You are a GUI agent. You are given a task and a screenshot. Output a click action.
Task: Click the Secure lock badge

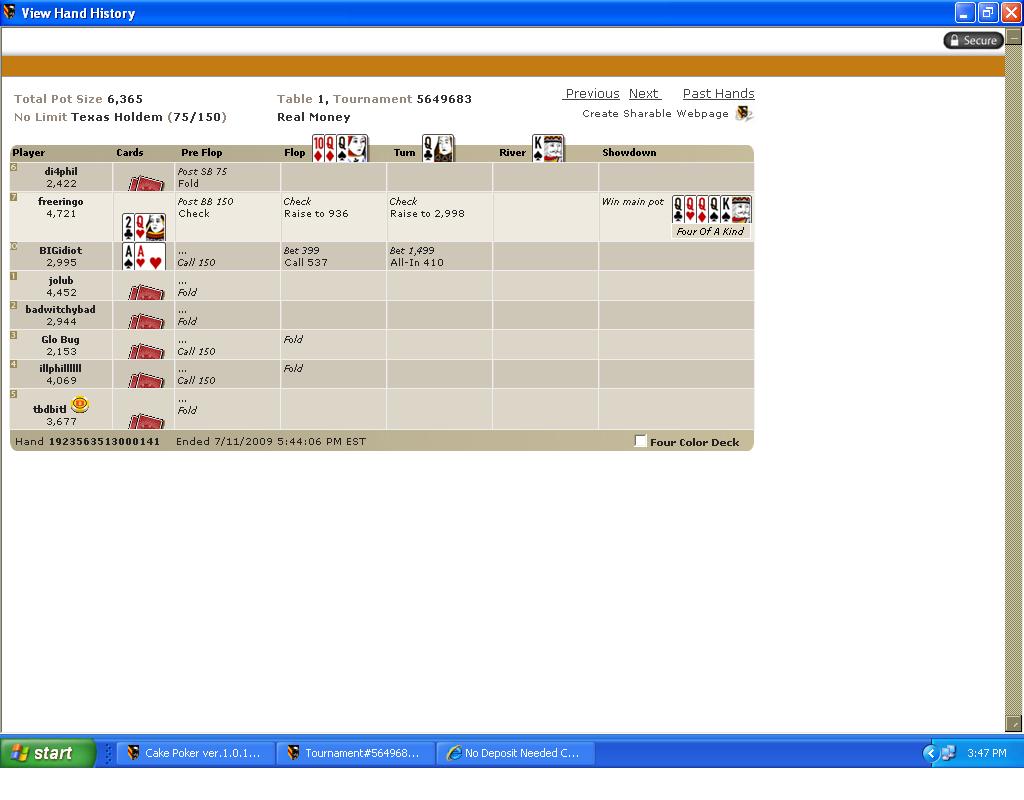[973, 40]
